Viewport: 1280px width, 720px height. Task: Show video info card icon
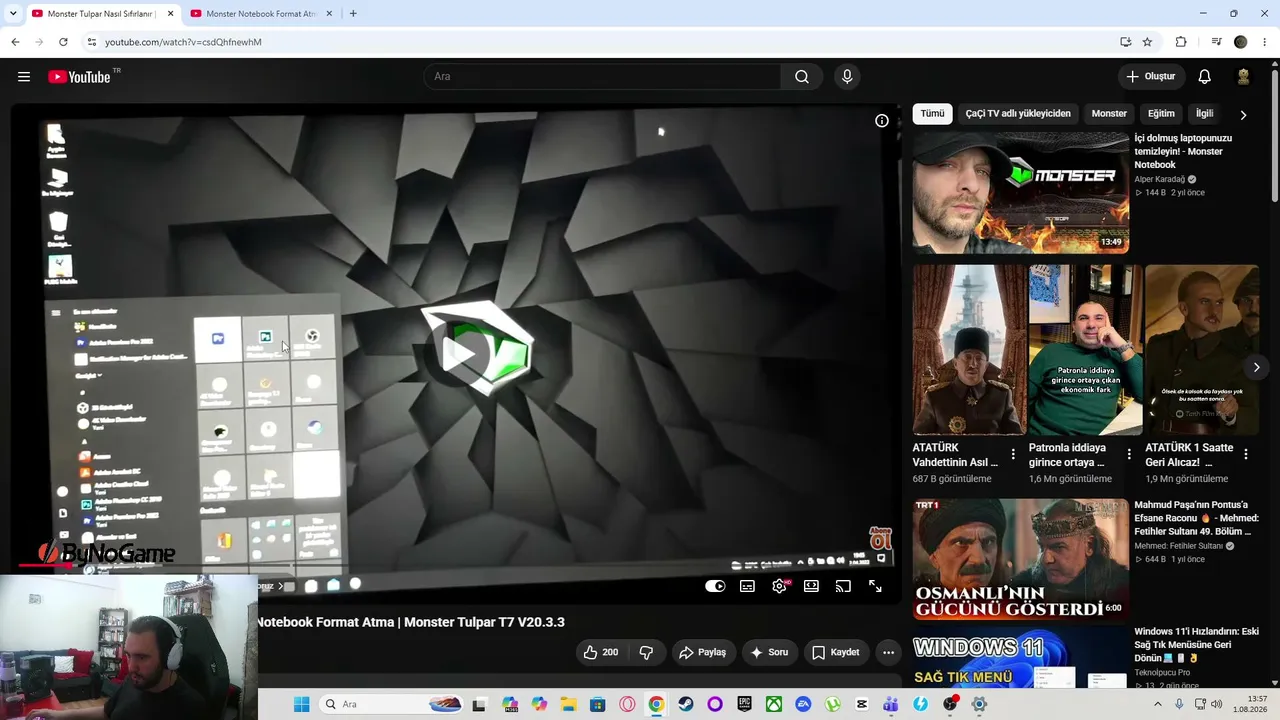(882, 121)
